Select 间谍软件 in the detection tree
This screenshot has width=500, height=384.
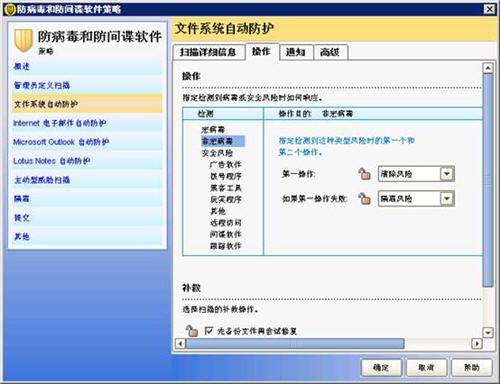click(226, 234)
